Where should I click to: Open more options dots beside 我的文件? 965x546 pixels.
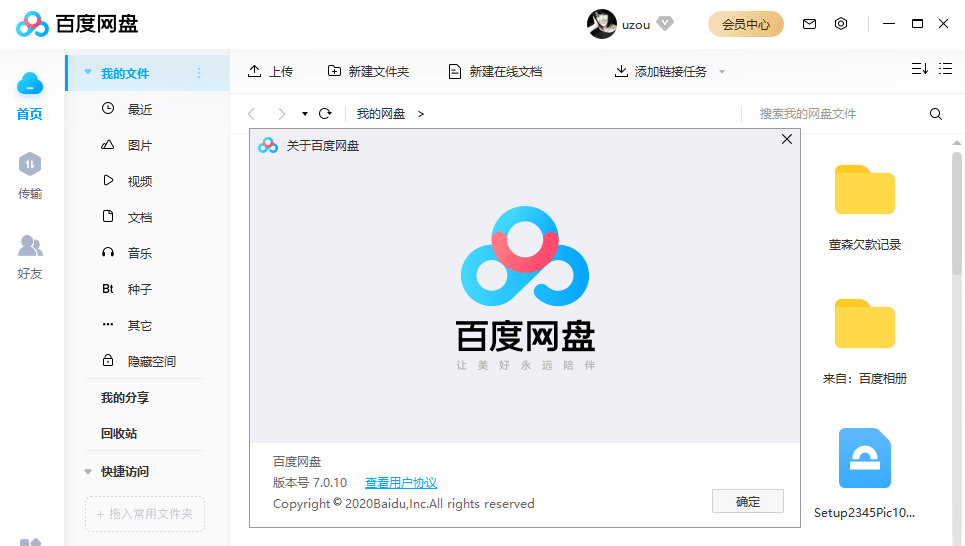[199, 73]
